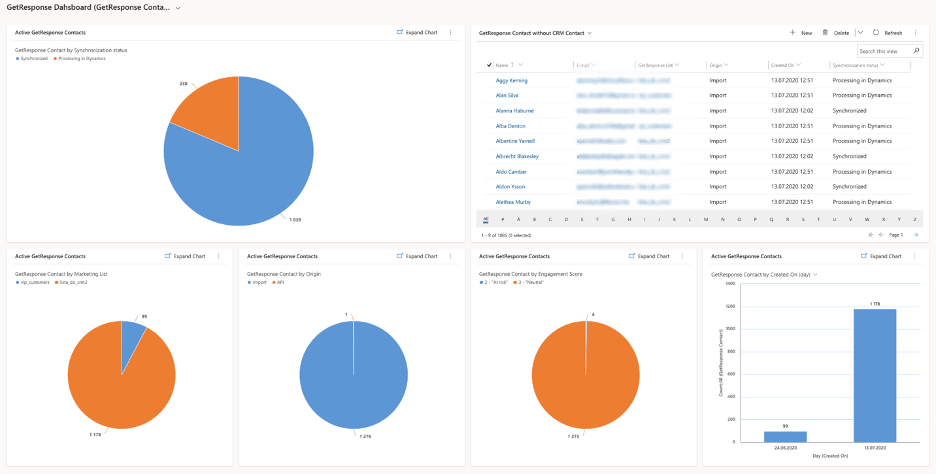Create a new GetResponse contact record

click(x=801, y=33)
